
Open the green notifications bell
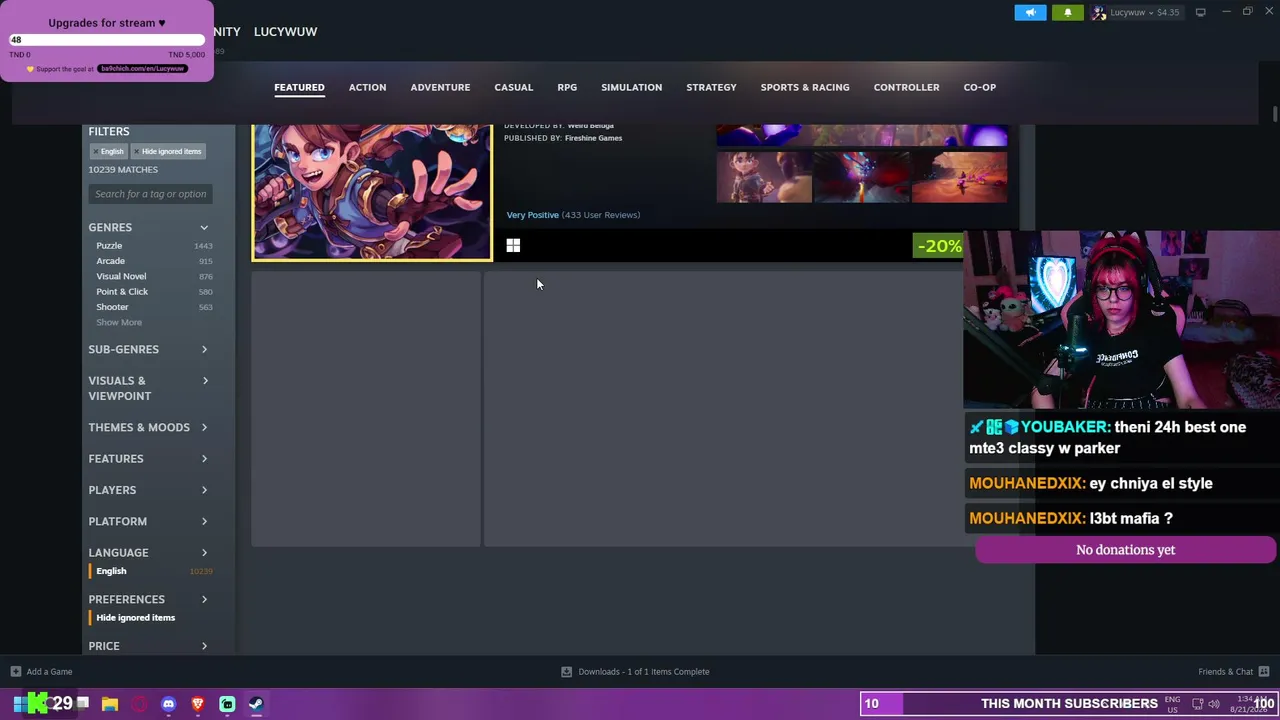click(x=1067, y=12)
